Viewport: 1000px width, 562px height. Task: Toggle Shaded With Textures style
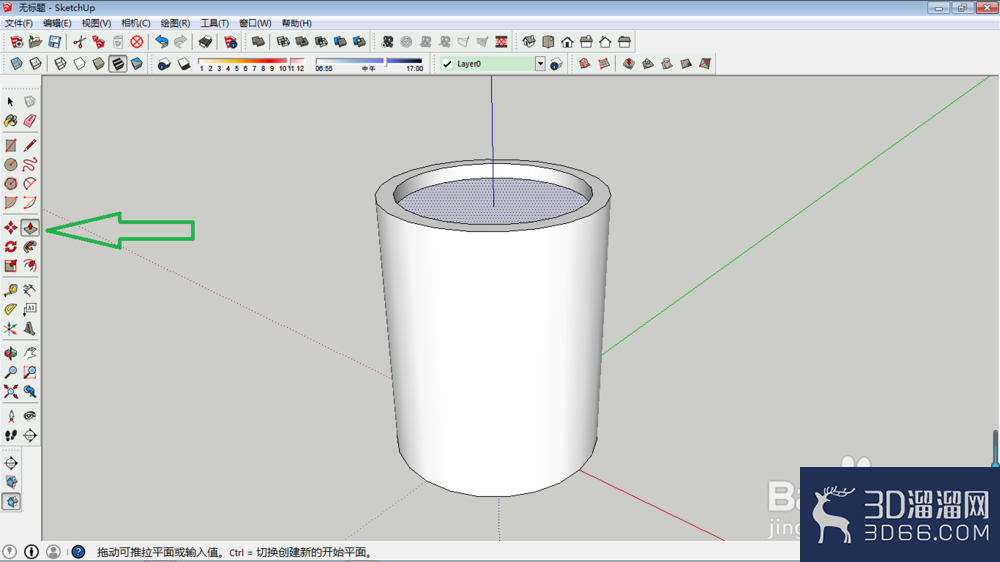coord(117,64)
